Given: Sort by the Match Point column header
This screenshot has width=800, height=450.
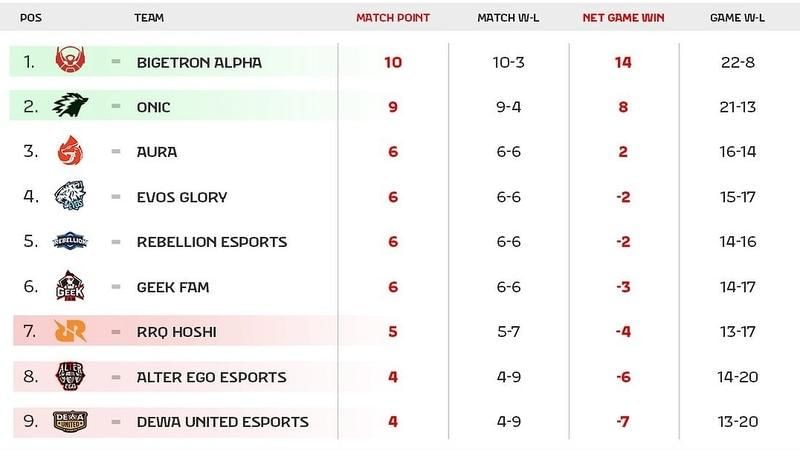Looking at the screenshot, I should [393, 18].
